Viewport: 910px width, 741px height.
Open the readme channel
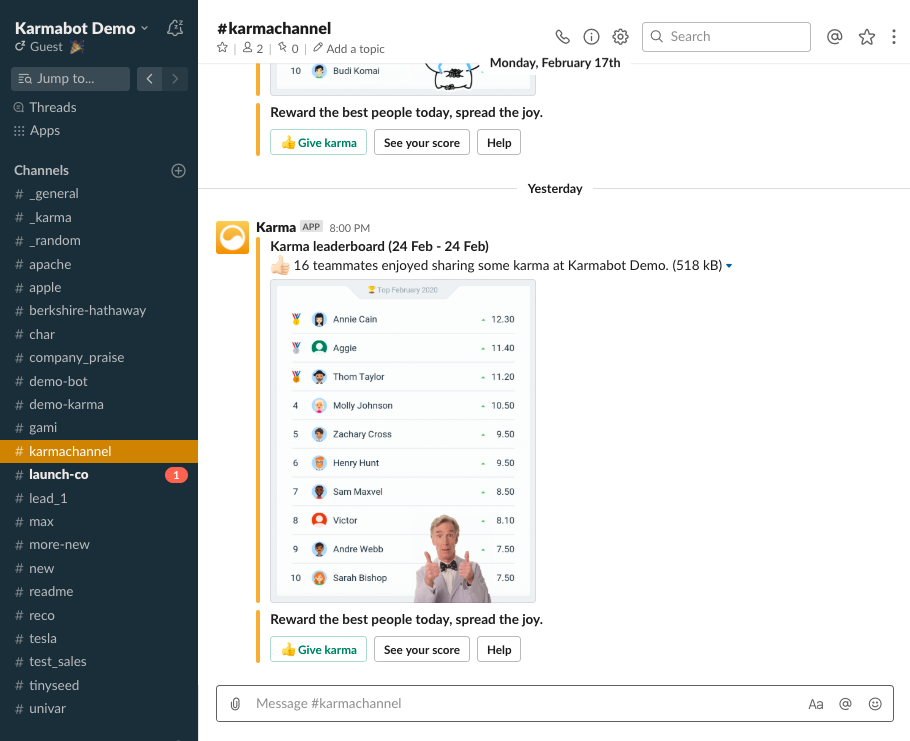99,592
